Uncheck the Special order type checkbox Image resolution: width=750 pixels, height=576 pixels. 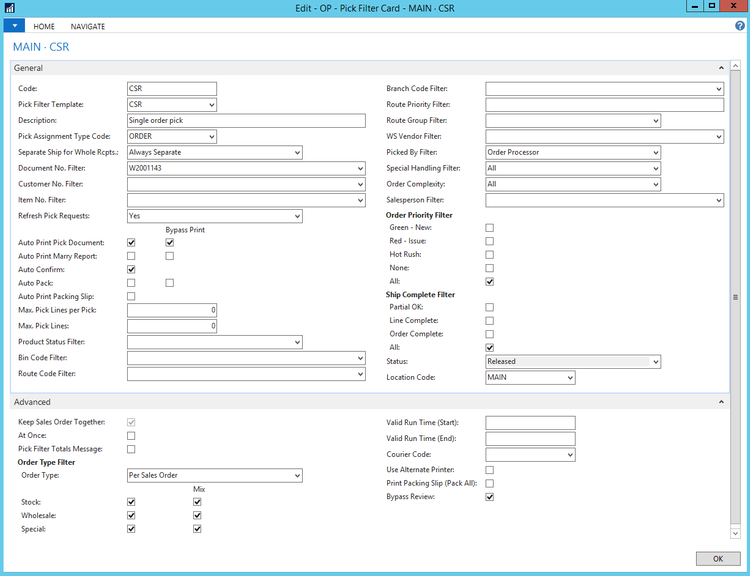tap(131, 529)
